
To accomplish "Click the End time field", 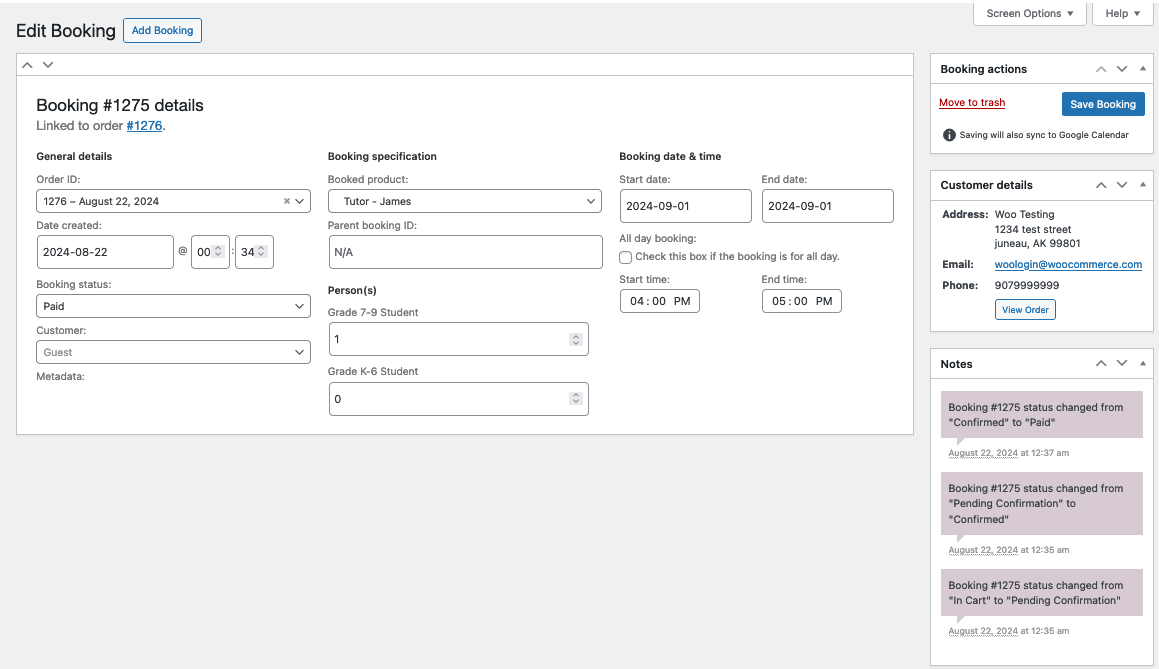I will [801, 301].
